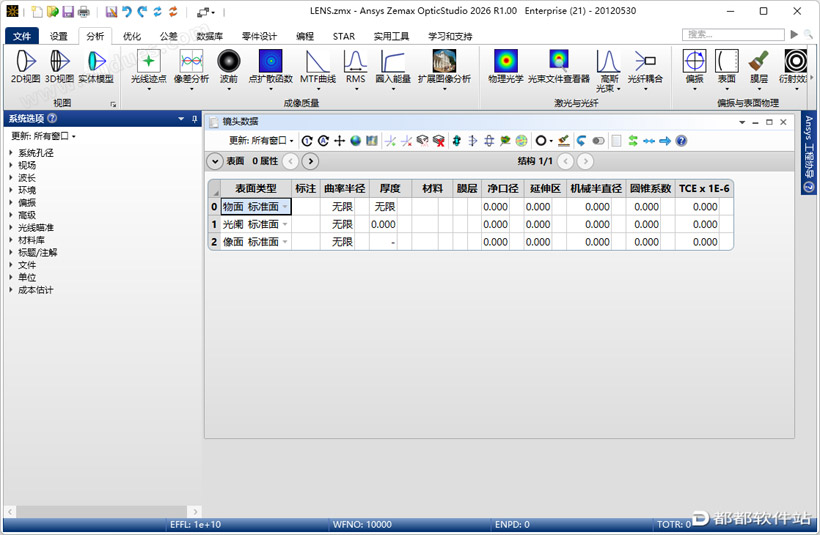Image resolution: width=820 pixels, height=535 pixels.
Task: Expand 系统孔径 tree item
Action: (x=10, y=153)
